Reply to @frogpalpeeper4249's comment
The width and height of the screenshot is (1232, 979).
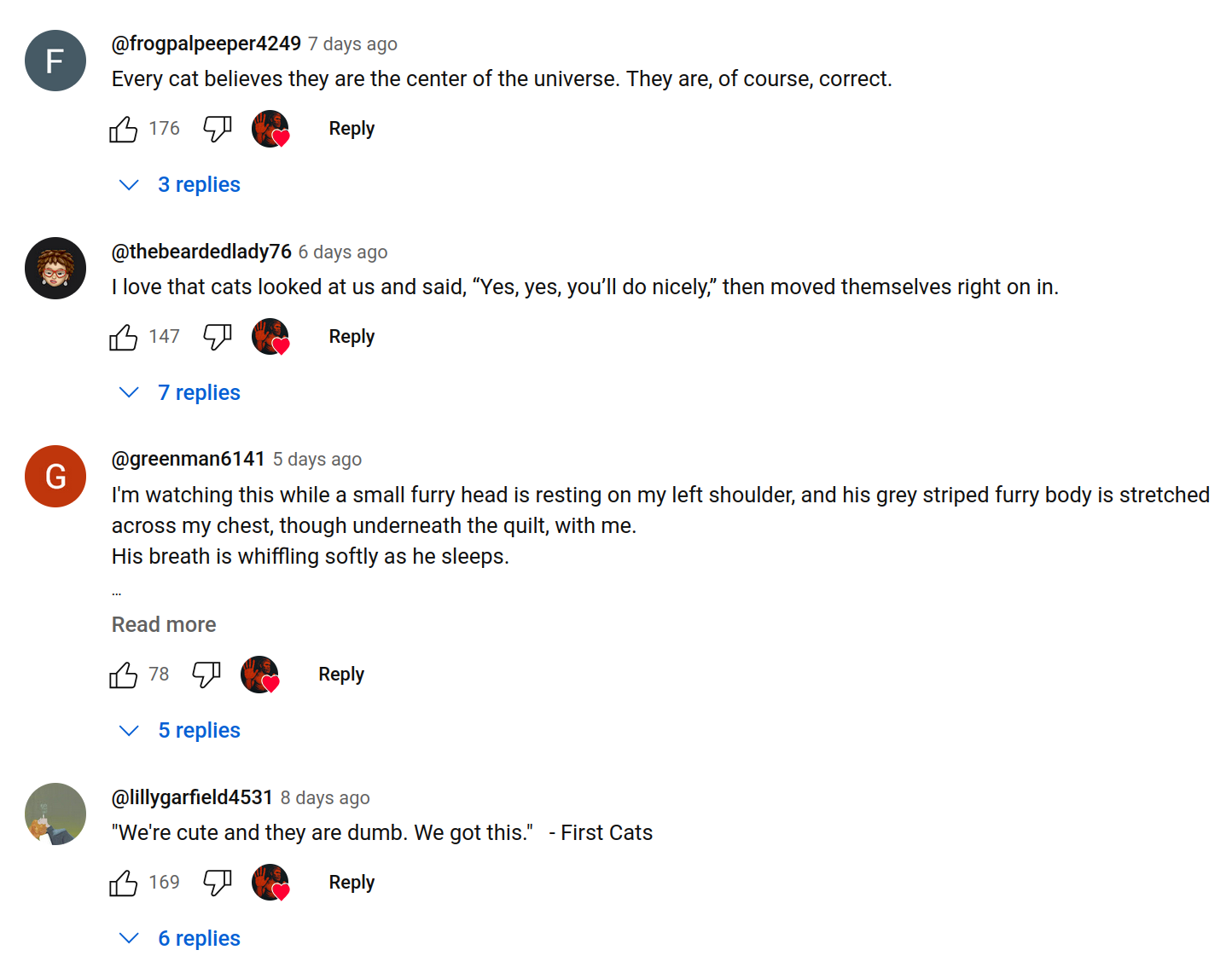click(x=352, y=129)
